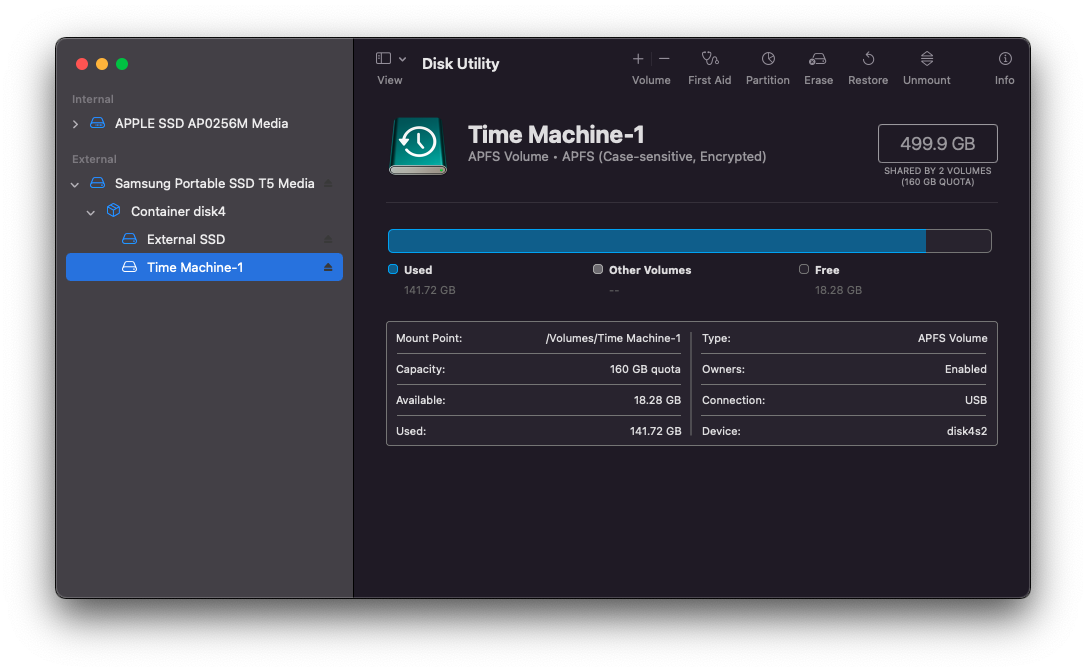This screenshot has width=1086, height=672.
Task: Unmount the selected volume from toolbar
Action: click(x=926, y=59)
